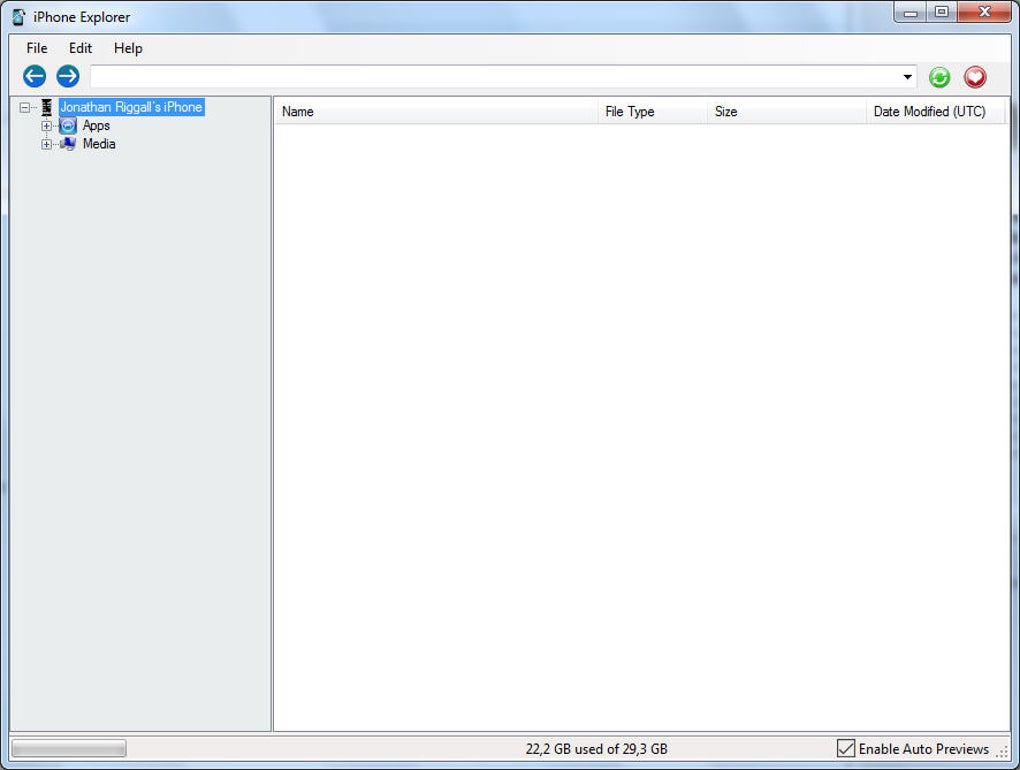Click the iPhone device icon in tree
Screen dimensions: 1020x770
(x=47, y=107)
